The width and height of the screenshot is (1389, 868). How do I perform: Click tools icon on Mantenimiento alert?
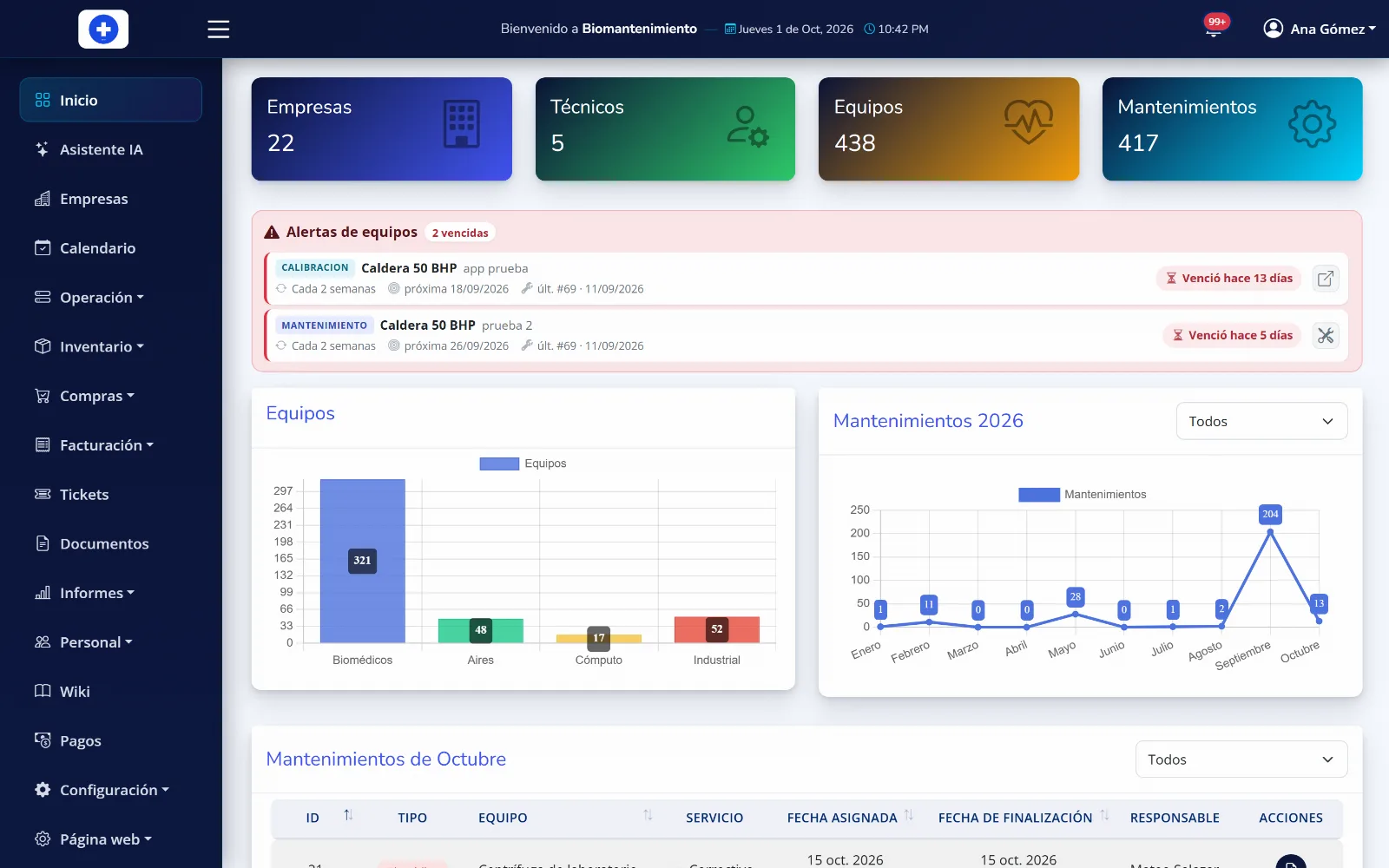point(1326,336)
